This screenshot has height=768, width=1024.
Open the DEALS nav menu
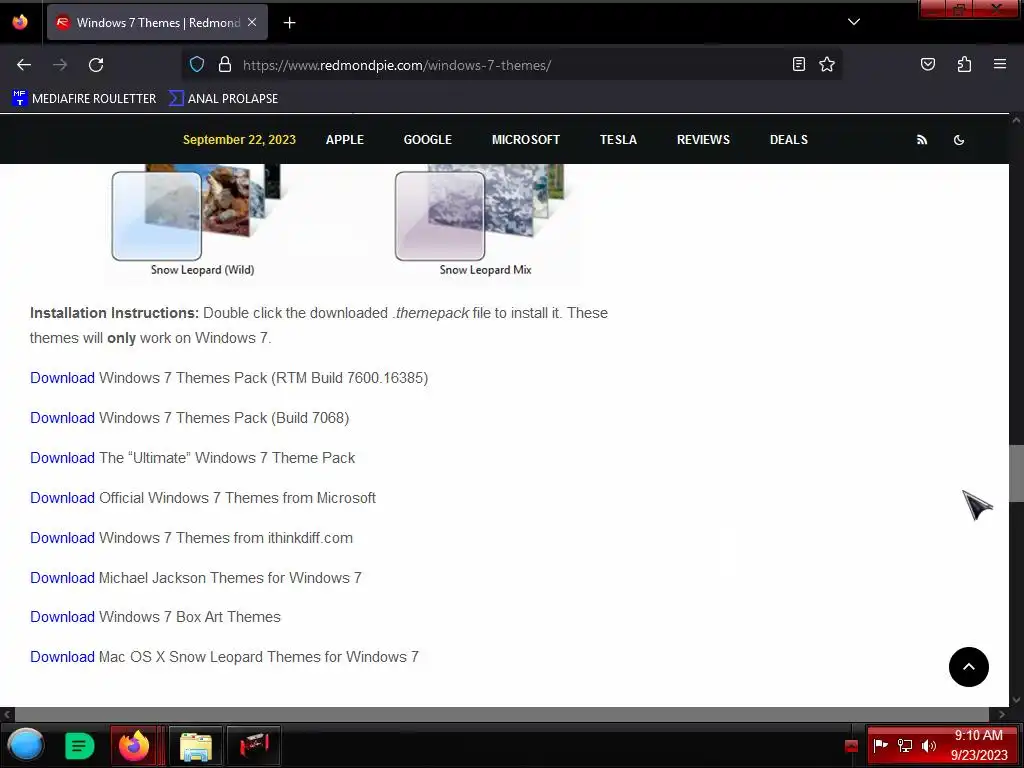[x=789, y=140]
